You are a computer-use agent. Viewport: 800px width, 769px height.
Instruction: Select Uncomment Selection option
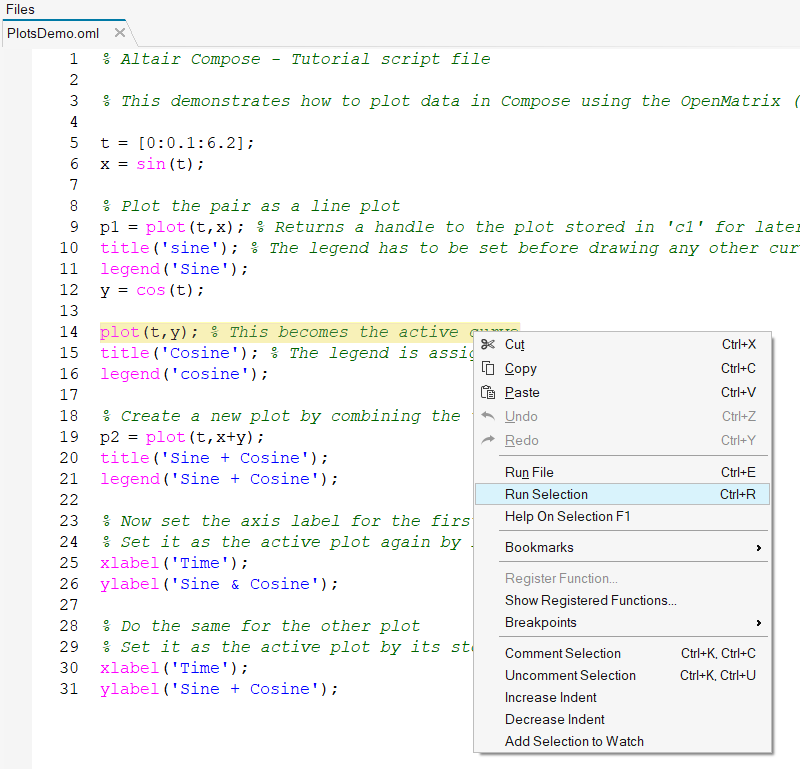570,676
